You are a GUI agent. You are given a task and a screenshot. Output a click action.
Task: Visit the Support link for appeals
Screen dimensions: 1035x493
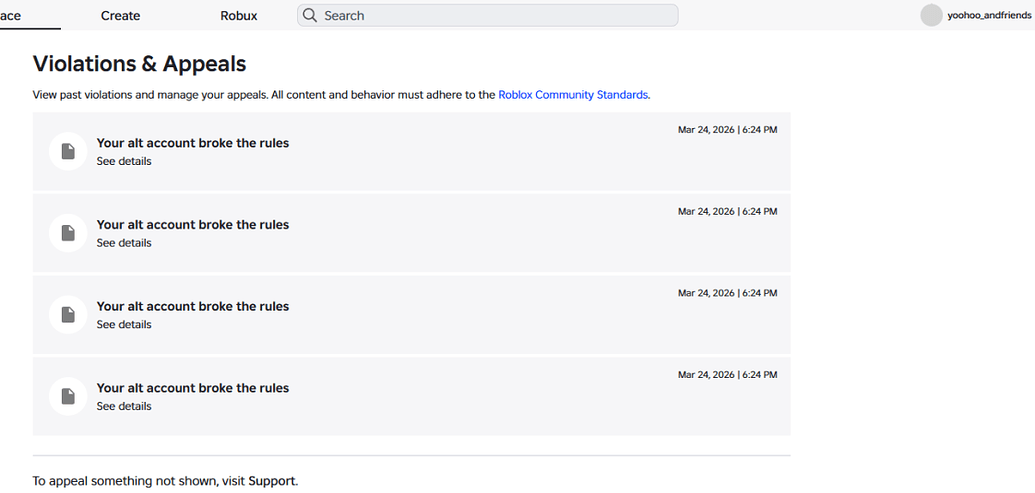pos(272,481)
